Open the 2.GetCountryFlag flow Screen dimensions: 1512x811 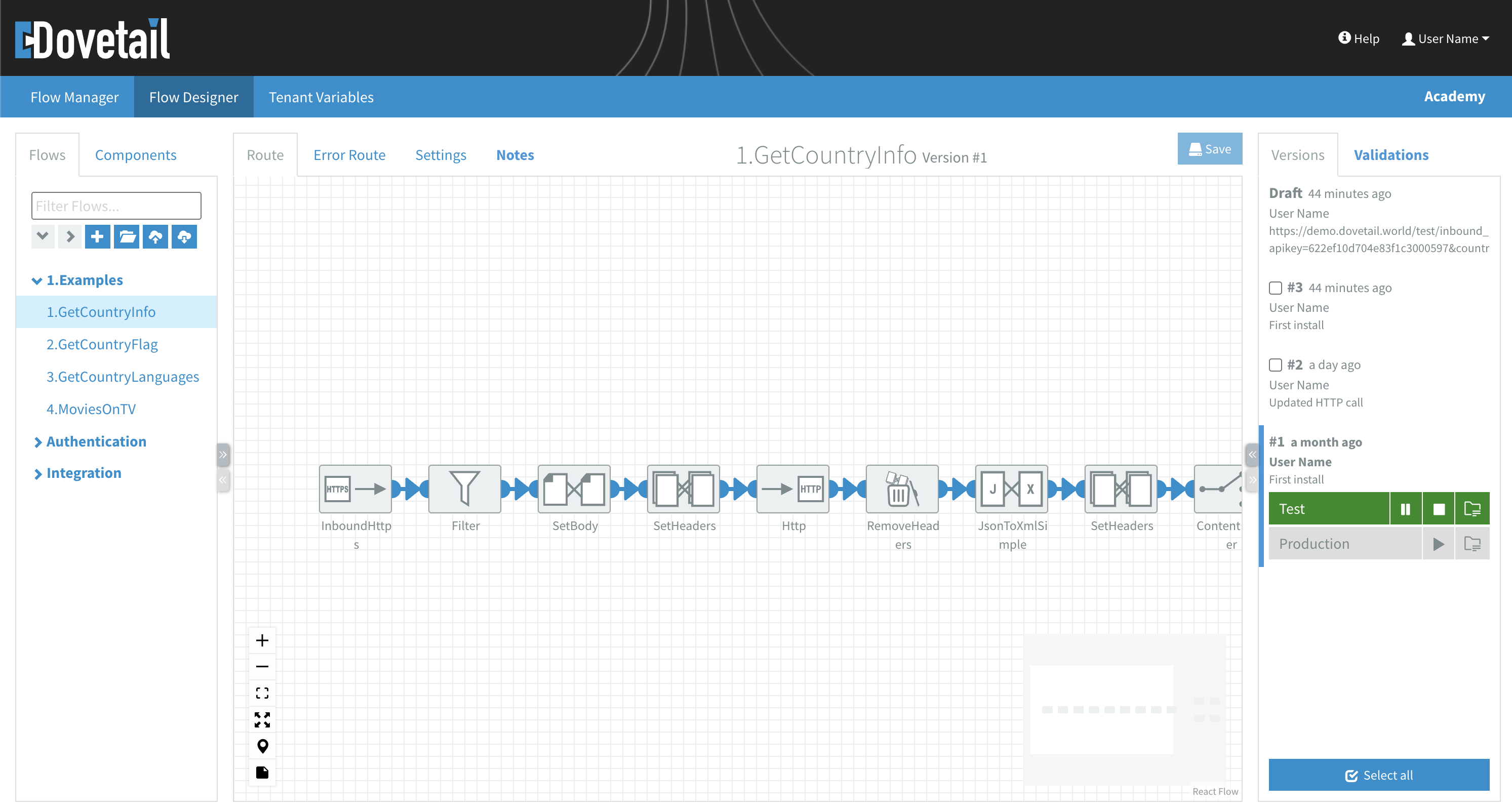(x=102, y=344)
